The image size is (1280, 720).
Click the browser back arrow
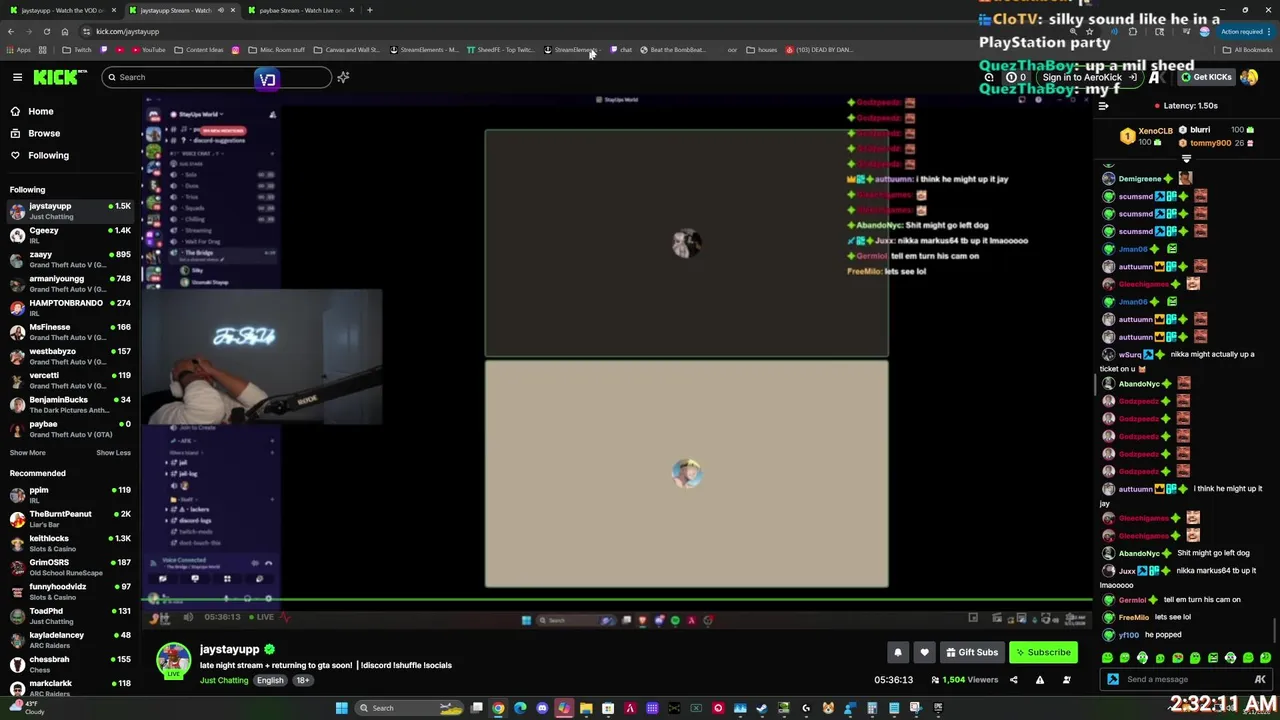click(10, 31)
